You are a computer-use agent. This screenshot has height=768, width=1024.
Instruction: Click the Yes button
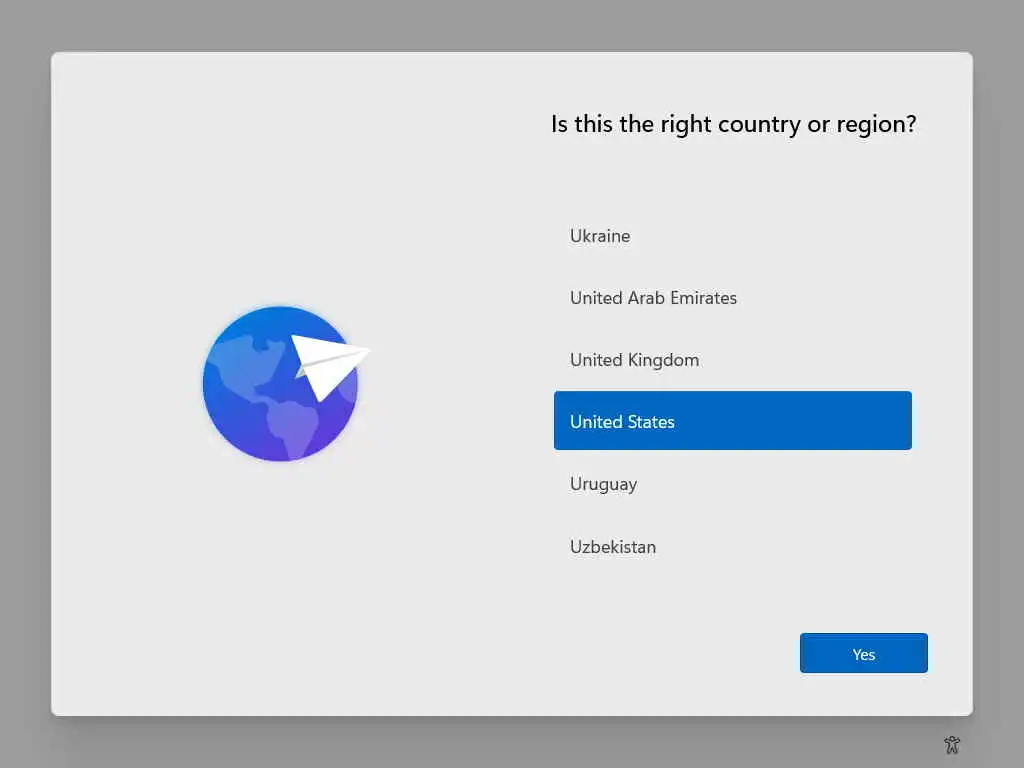coord(863,653)
